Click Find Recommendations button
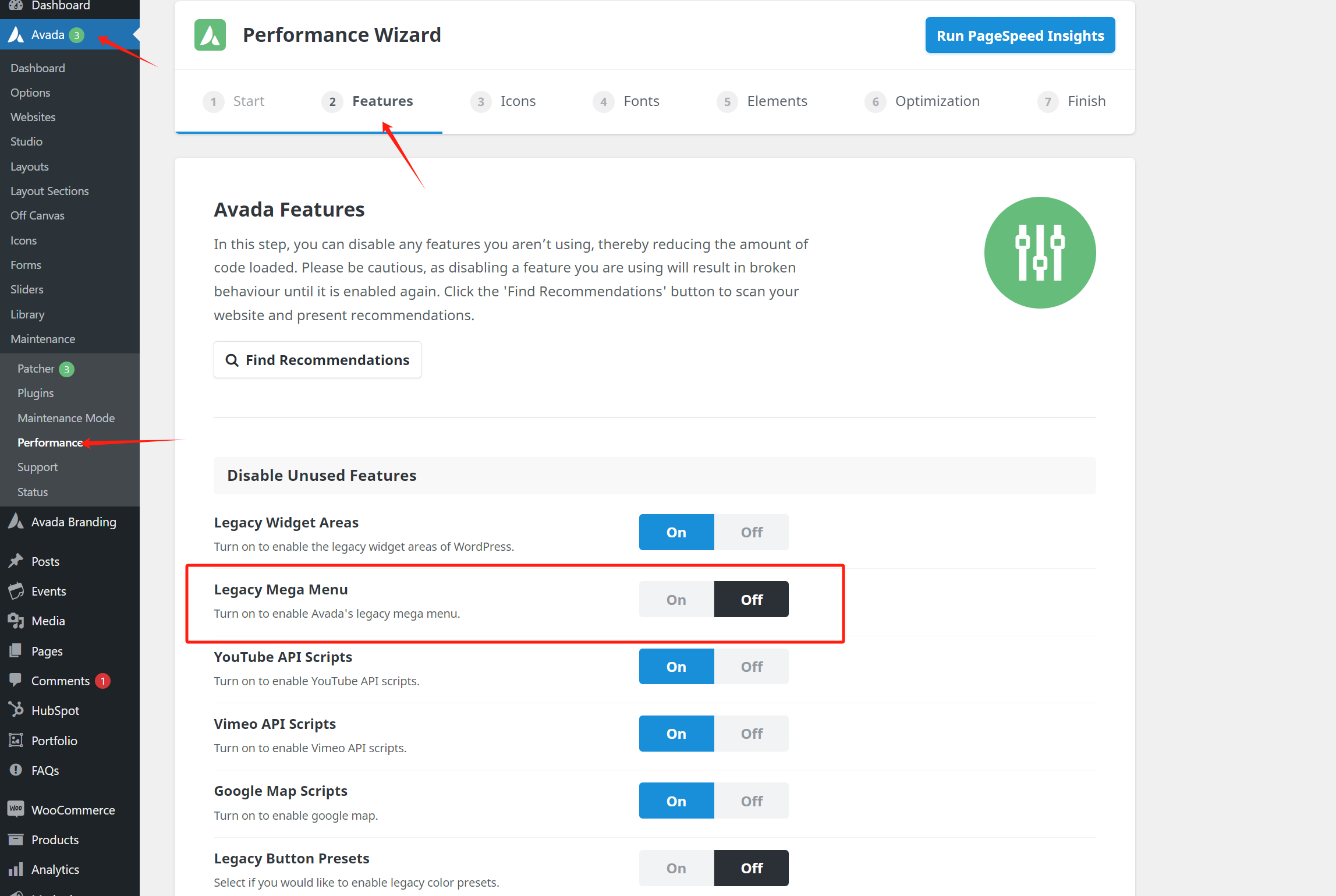Viewport: 1336px width, 896px height. pyautogui.click(x=317, y=360)
